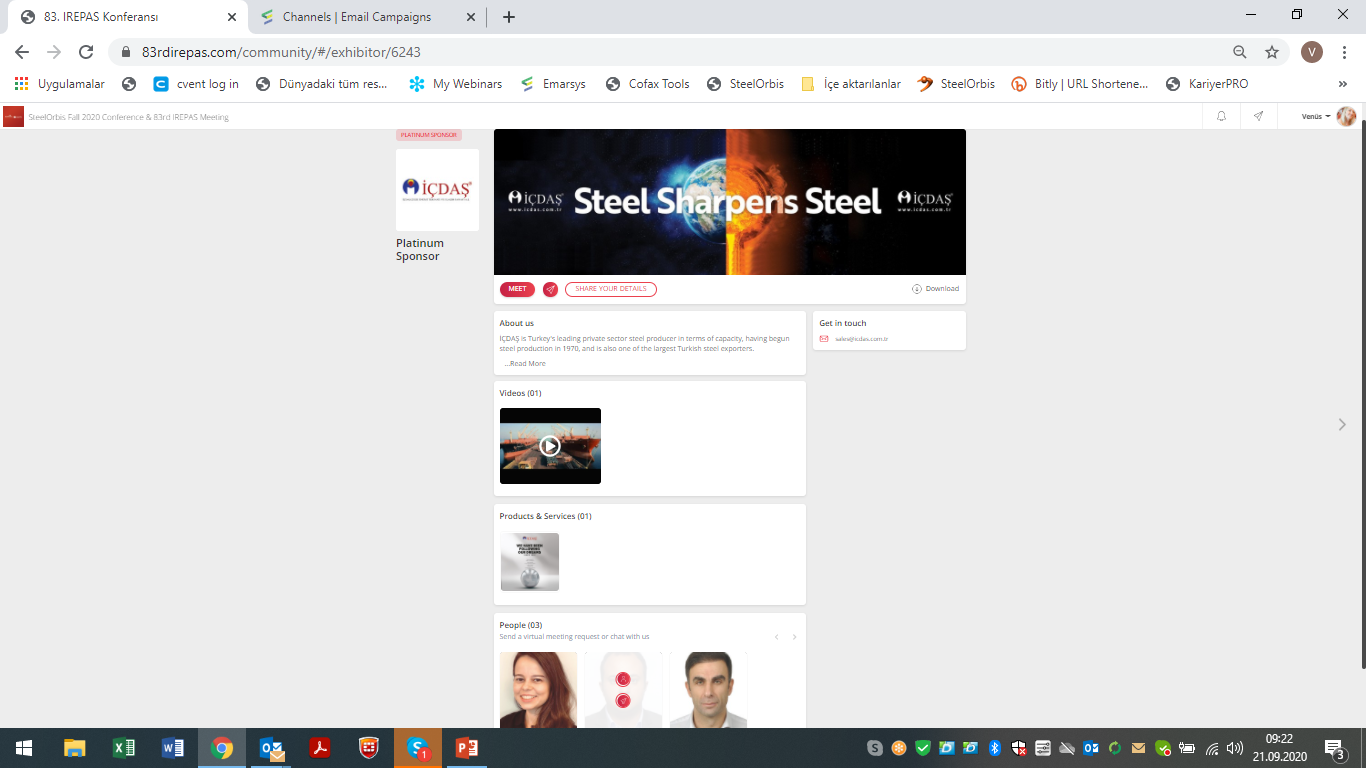Click the browser back arrow

22,52
